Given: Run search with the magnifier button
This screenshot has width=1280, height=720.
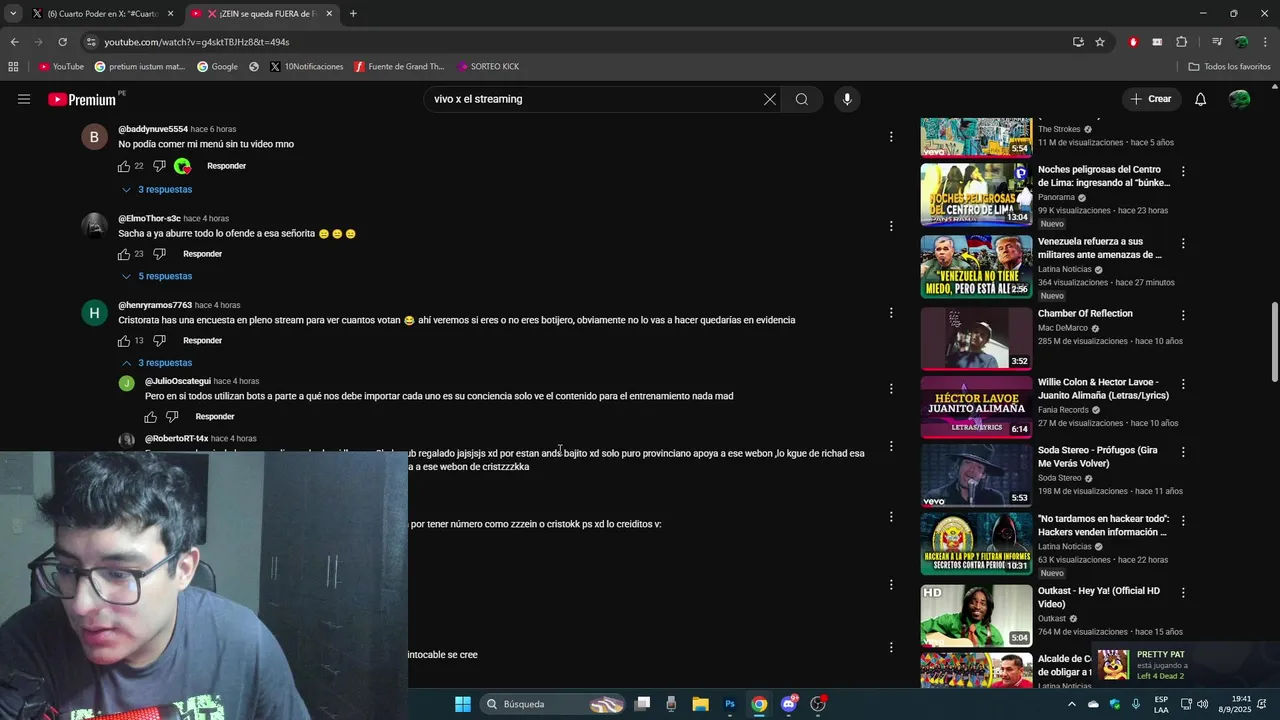Looking at the screenshot, I should [802, 99].
